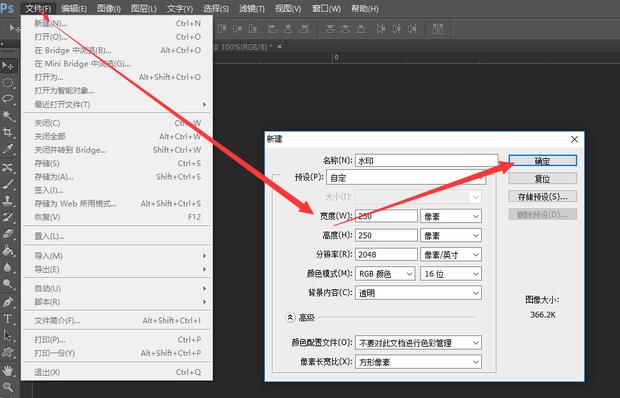Select the Pen tool
Image resolution: width=620 pixels, height=398 pixels.
pos(8,302)
